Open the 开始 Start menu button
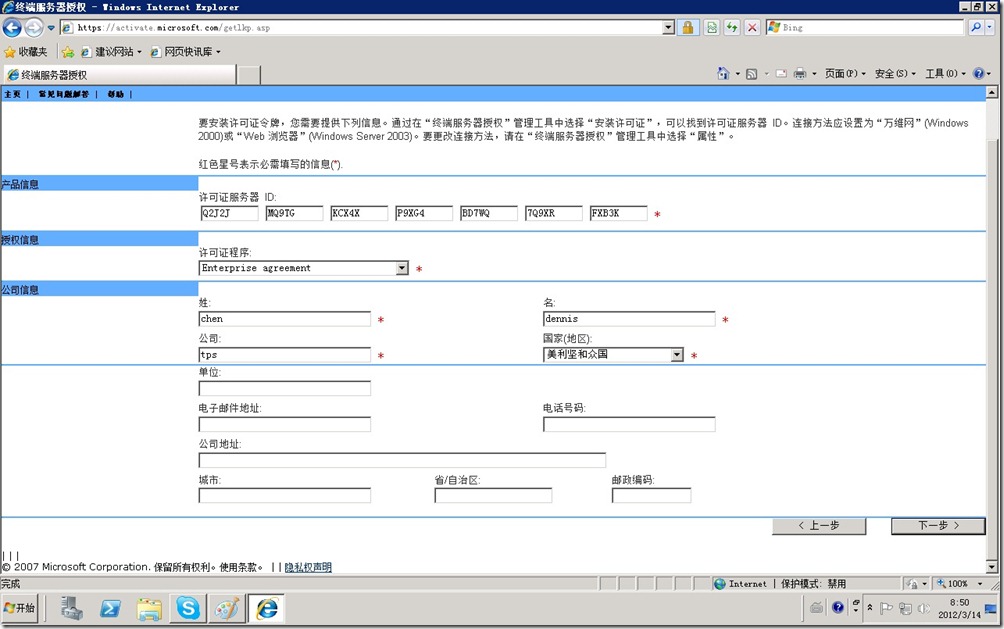Screen dimensions: 1004x629 tap(20, 608)
